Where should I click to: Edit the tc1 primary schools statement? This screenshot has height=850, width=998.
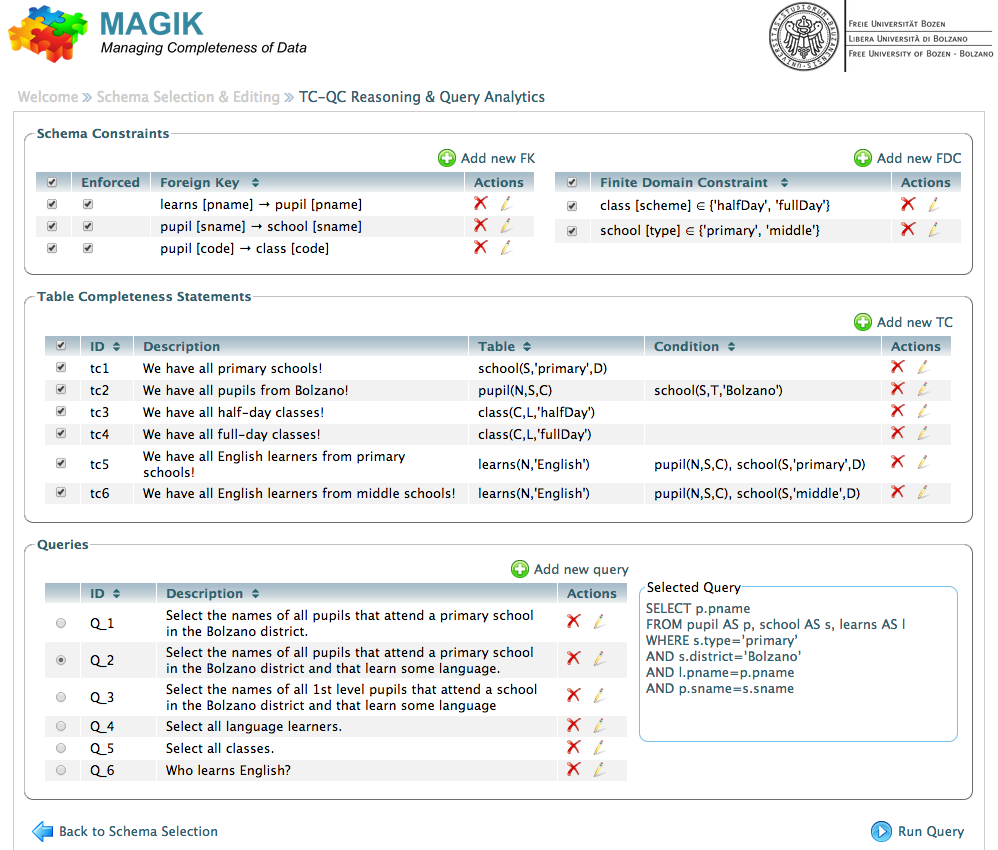point(923,367)
